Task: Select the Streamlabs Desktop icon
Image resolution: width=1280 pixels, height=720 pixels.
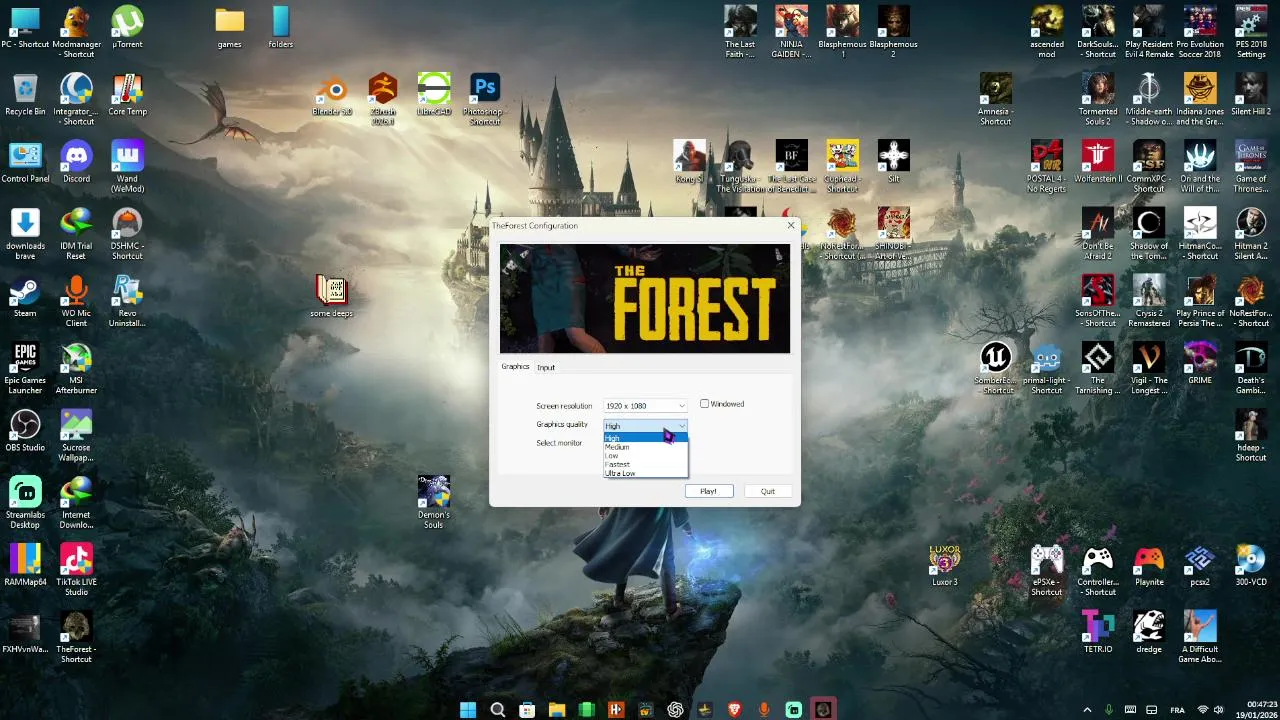Action: coord(25,503)
